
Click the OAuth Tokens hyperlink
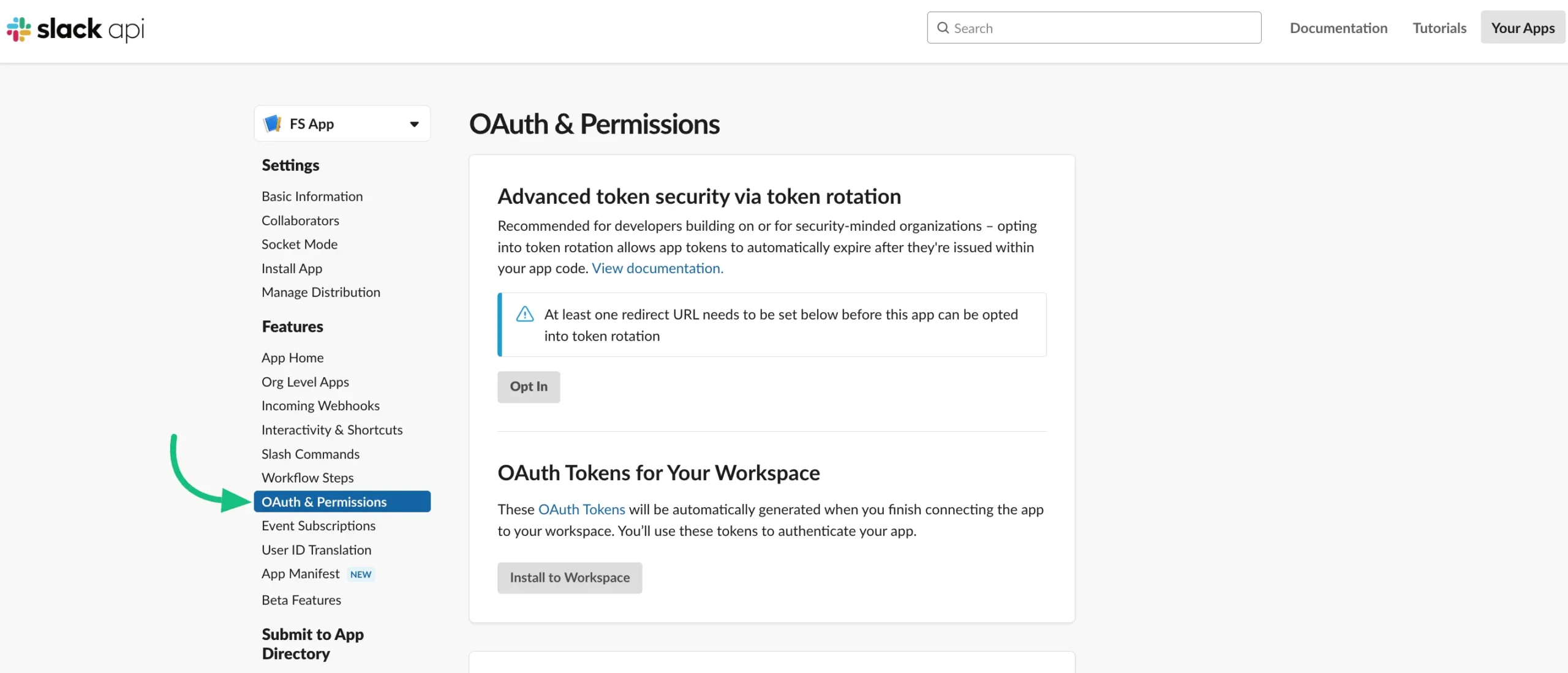581,509
